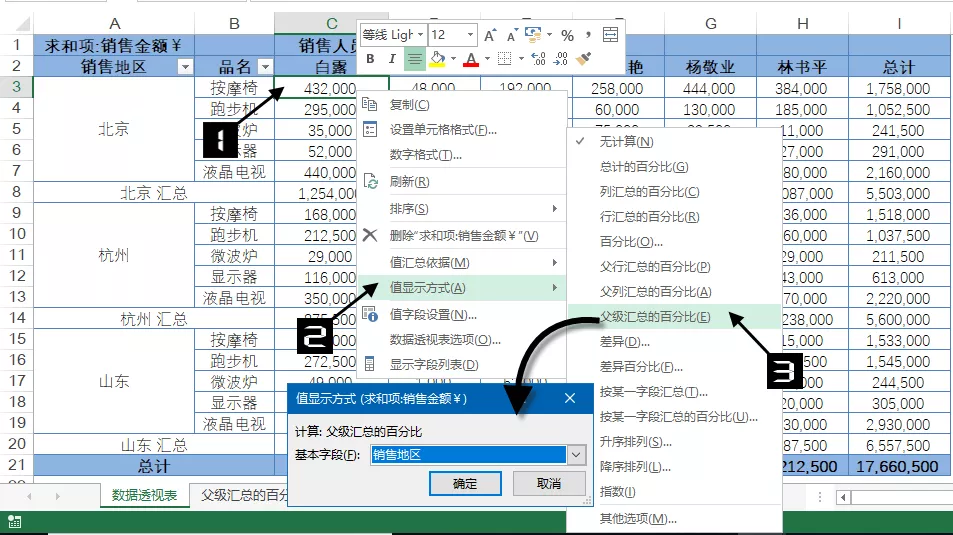Select 指数 option
The height and width of the screenshot is (535, 953).
(674, 491)
